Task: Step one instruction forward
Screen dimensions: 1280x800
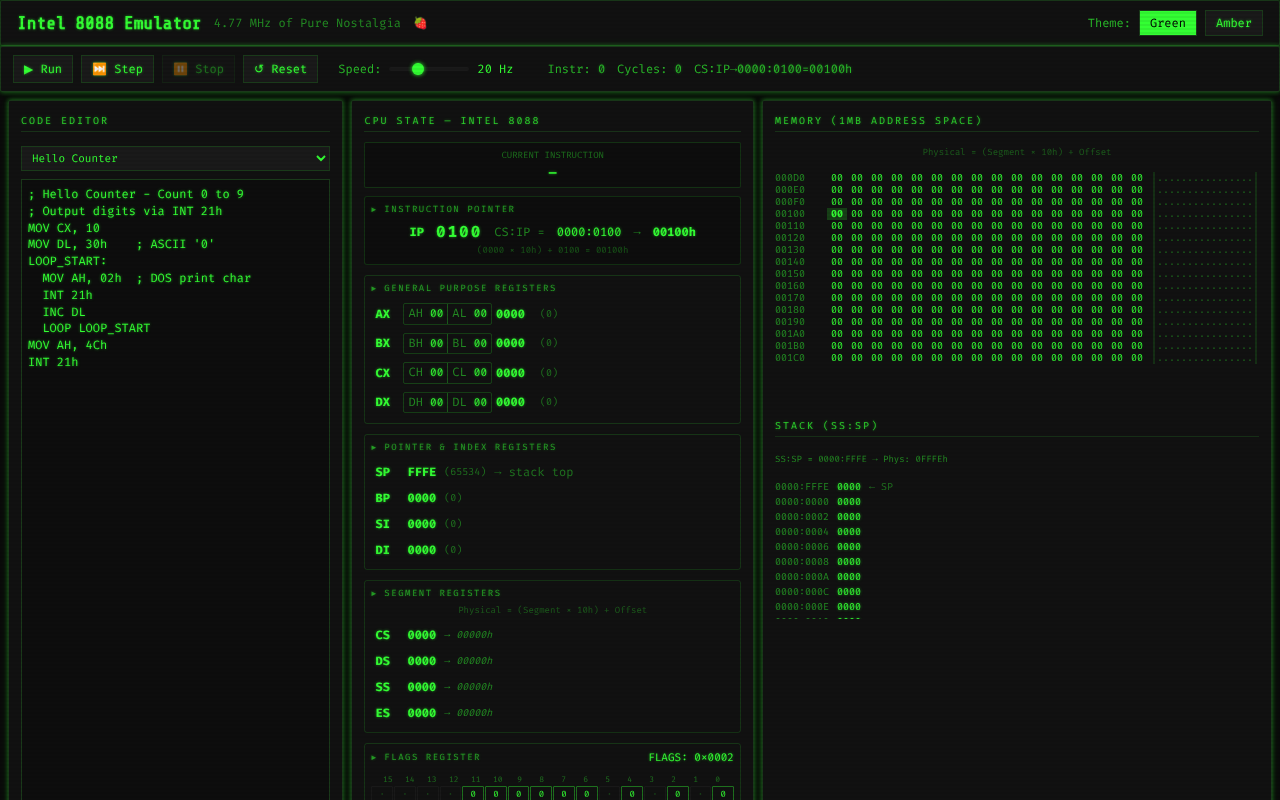Action: pos(117,69)
